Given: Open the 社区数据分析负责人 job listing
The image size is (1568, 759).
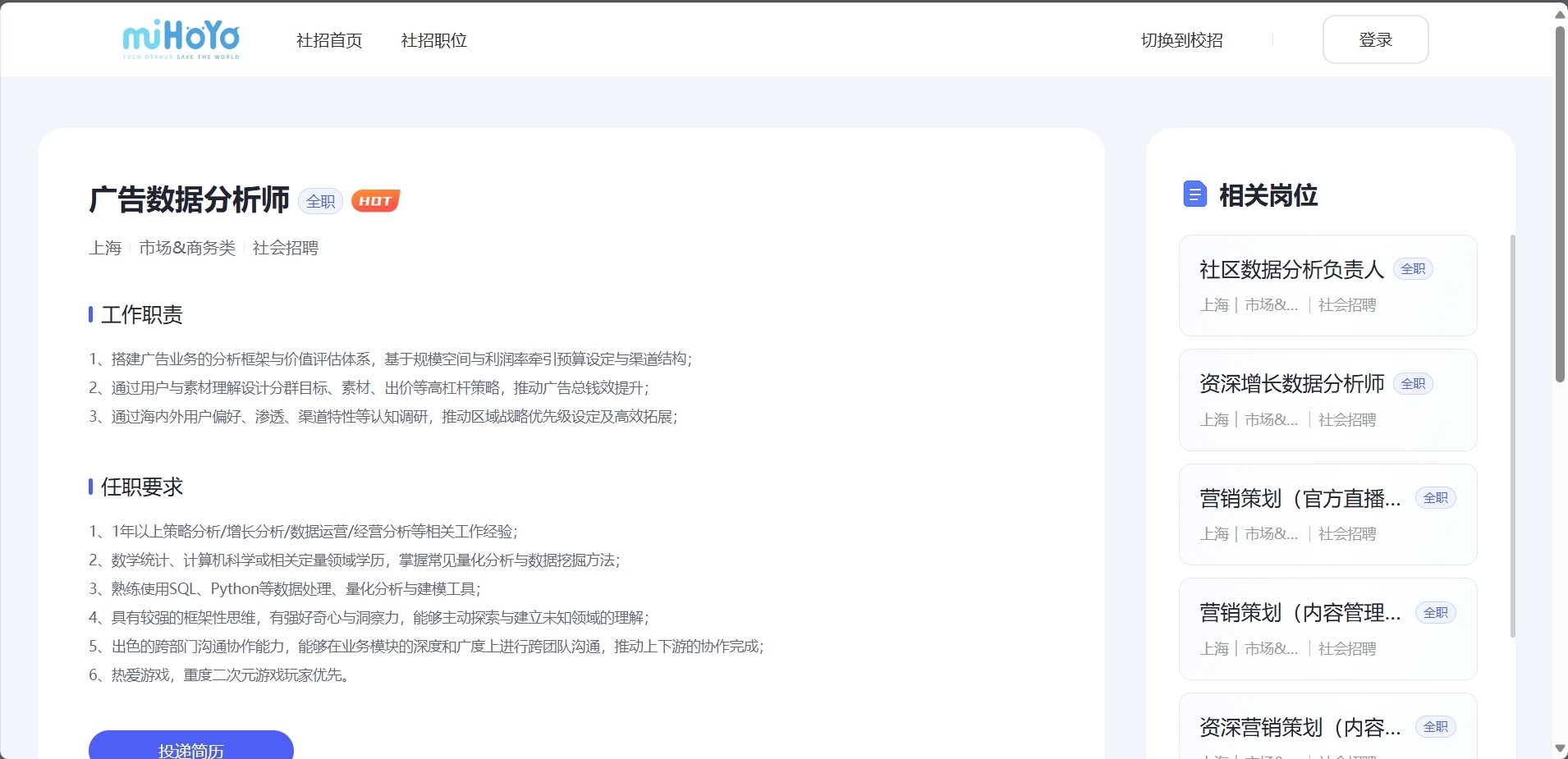Looking at the screenshot, I should pyautogui.click(x=1291, y=269).
